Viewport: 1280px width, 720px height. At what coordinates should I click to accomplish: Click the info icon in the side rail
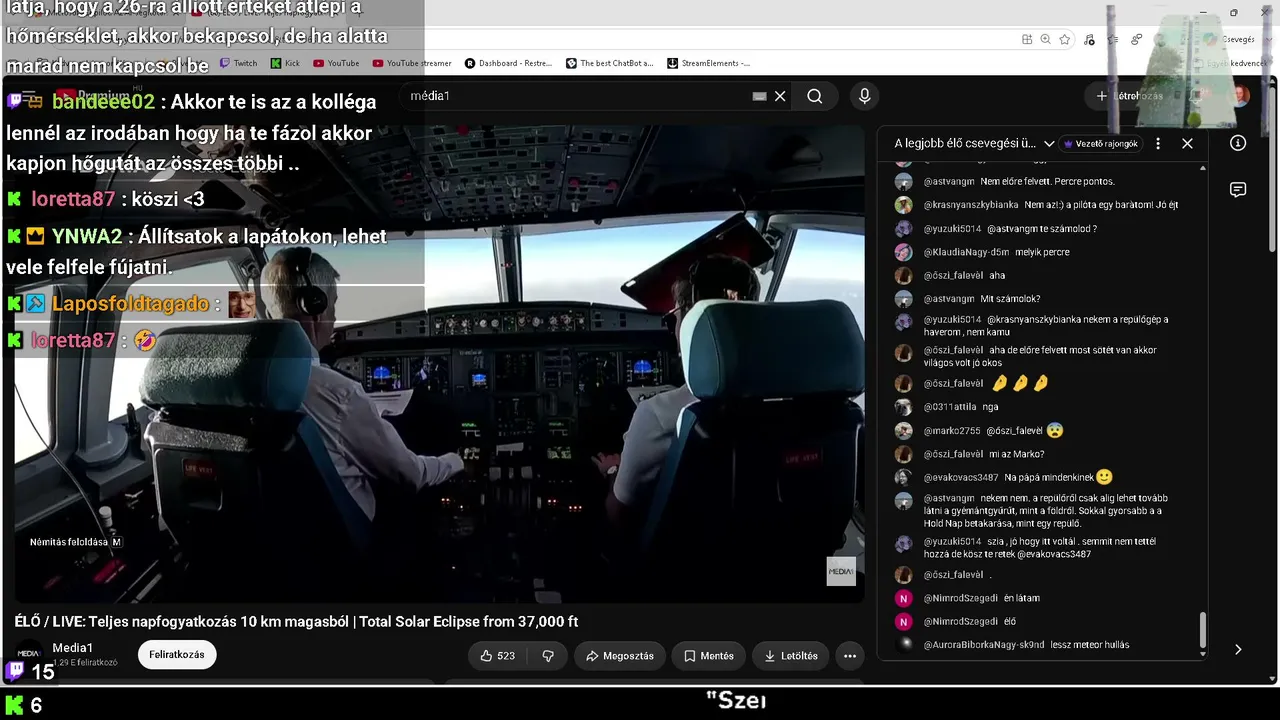1238,143
